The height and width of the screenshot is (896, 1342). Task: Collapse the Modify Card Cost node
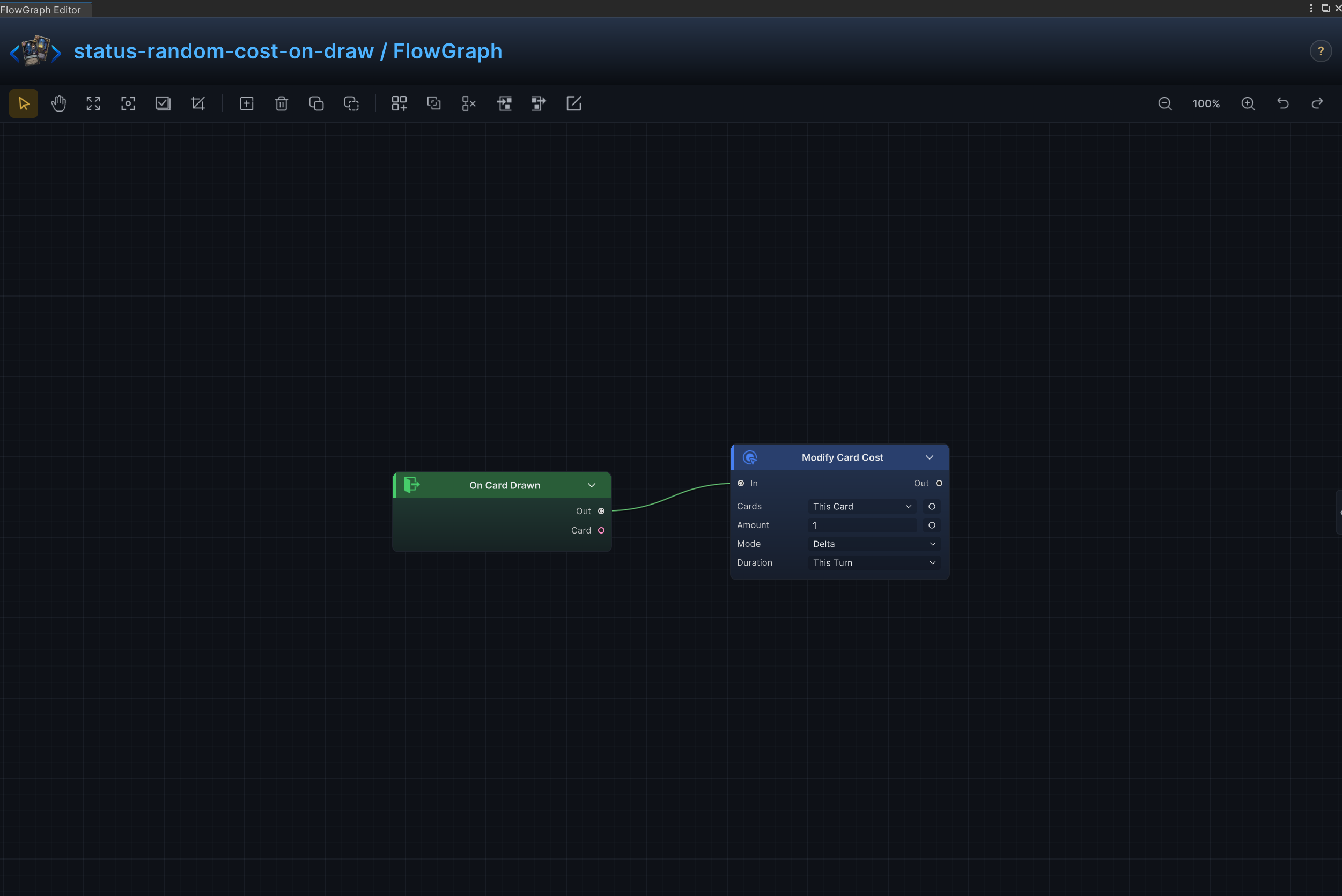click(930, 457)
